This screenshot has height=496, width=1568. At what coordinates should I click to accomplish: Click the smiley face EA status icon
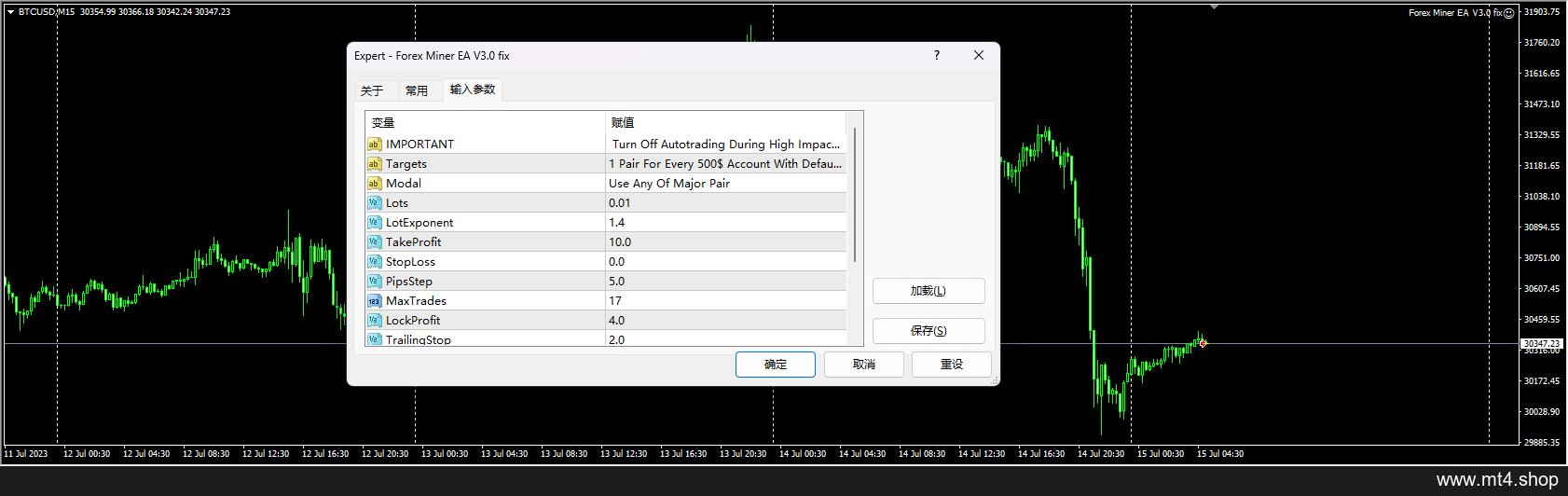click(x=1509, y=13)
